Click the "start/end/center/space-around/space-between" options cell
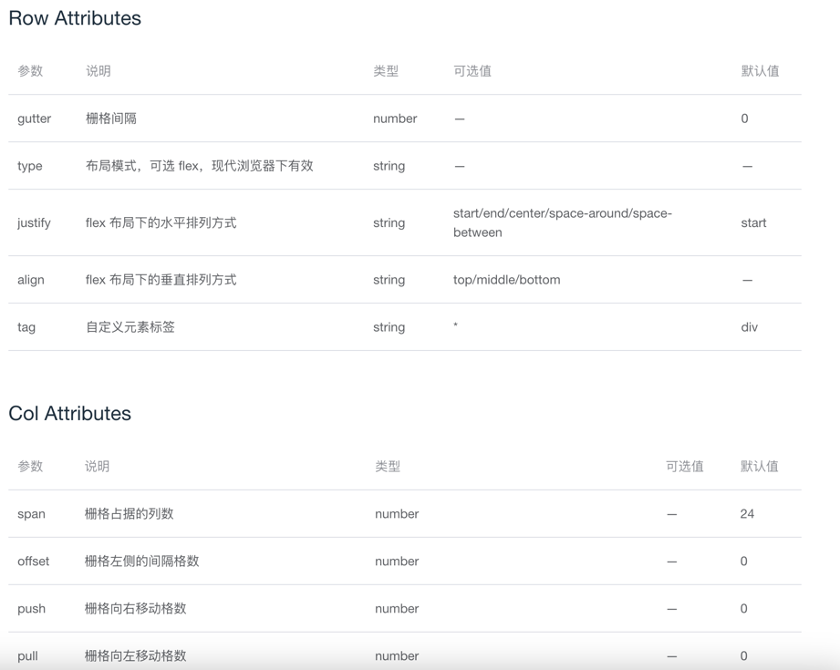The image size is (840, 670). (562, 223)
